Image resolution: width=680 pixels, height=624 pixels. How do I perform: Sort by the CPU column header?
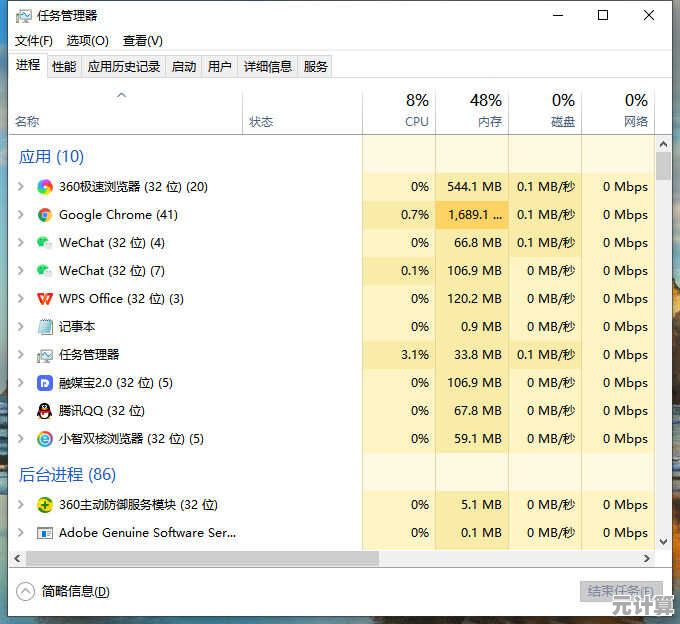coord(399,112)
